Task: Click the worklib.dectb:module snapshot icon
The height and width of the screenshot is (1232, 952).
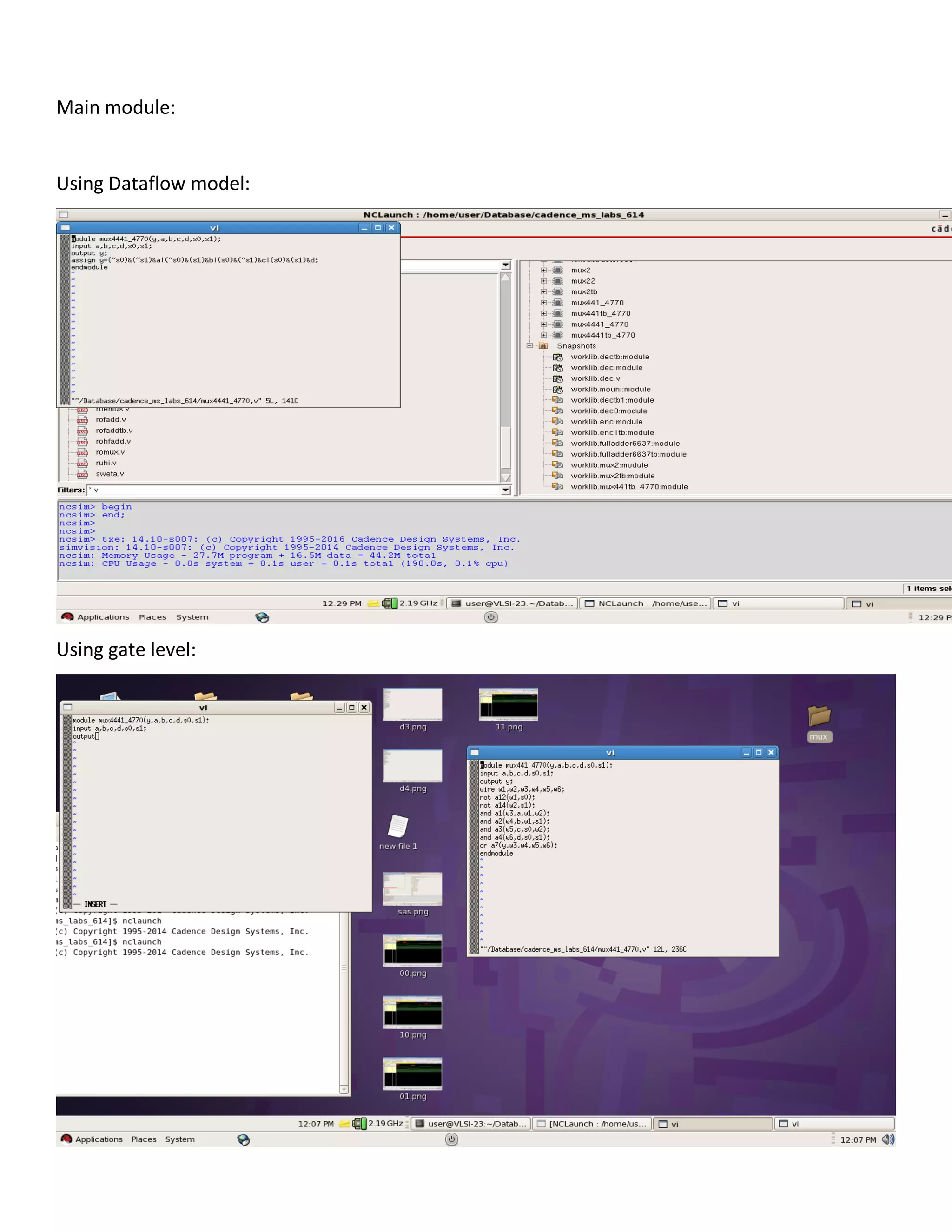Action: tap(558, 357)
